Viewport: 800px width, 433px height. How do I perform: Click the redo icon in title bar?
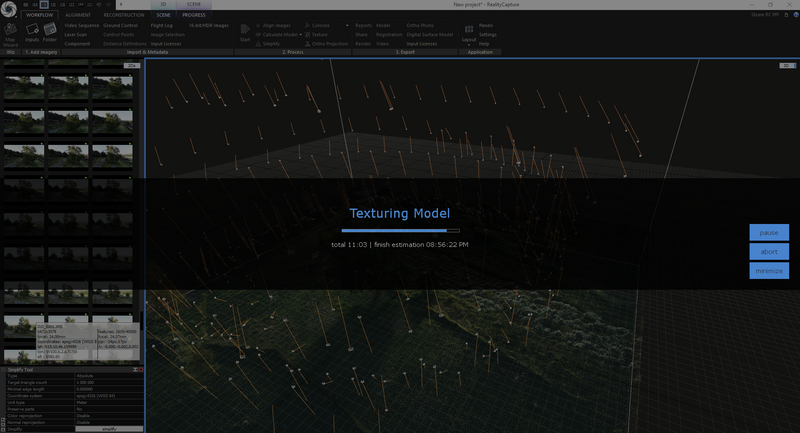click(108, 5)
